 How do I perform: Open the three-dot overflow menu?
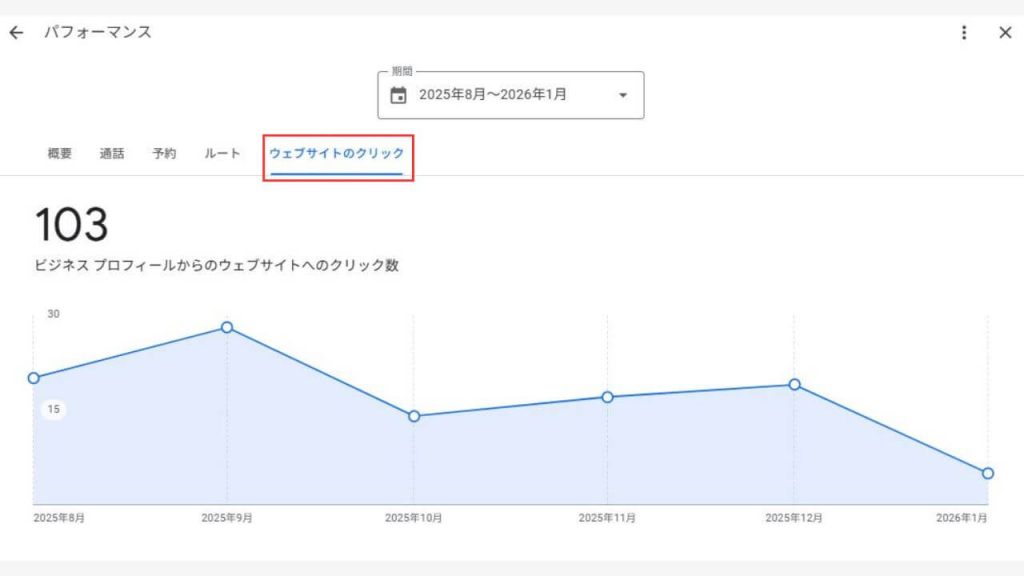[x=963, y=32]
